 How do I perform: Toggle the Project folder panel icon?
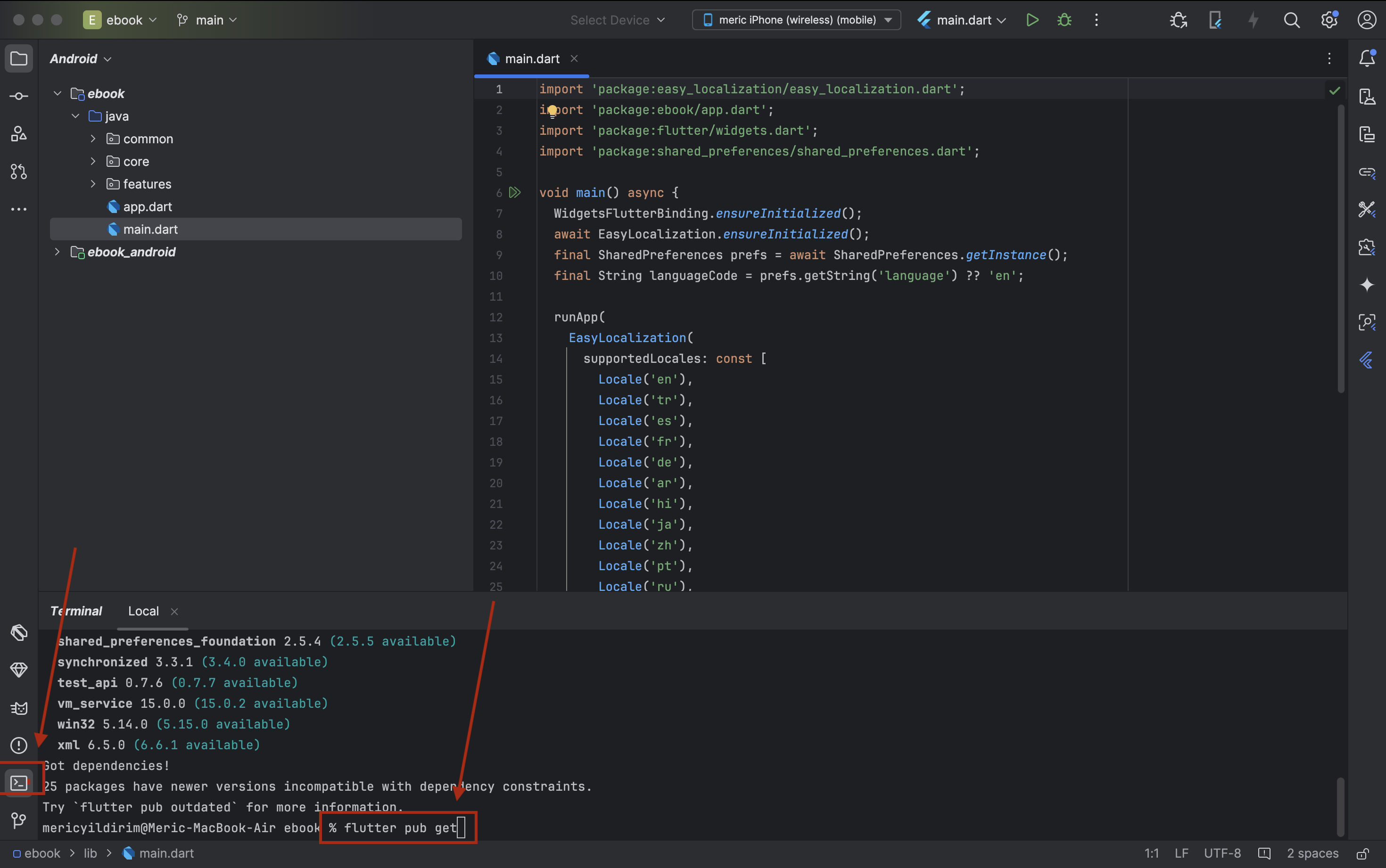point(19,58)
